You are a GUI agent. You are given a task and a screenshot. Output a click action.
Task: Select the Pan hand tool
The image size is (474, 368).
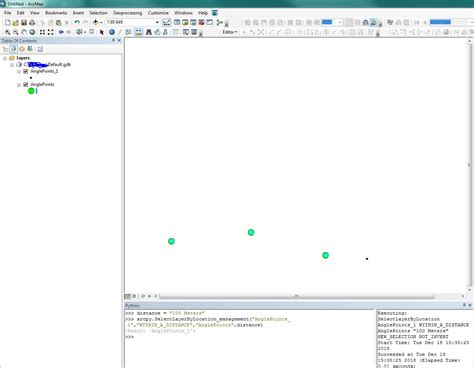click(x=24, y=32)
